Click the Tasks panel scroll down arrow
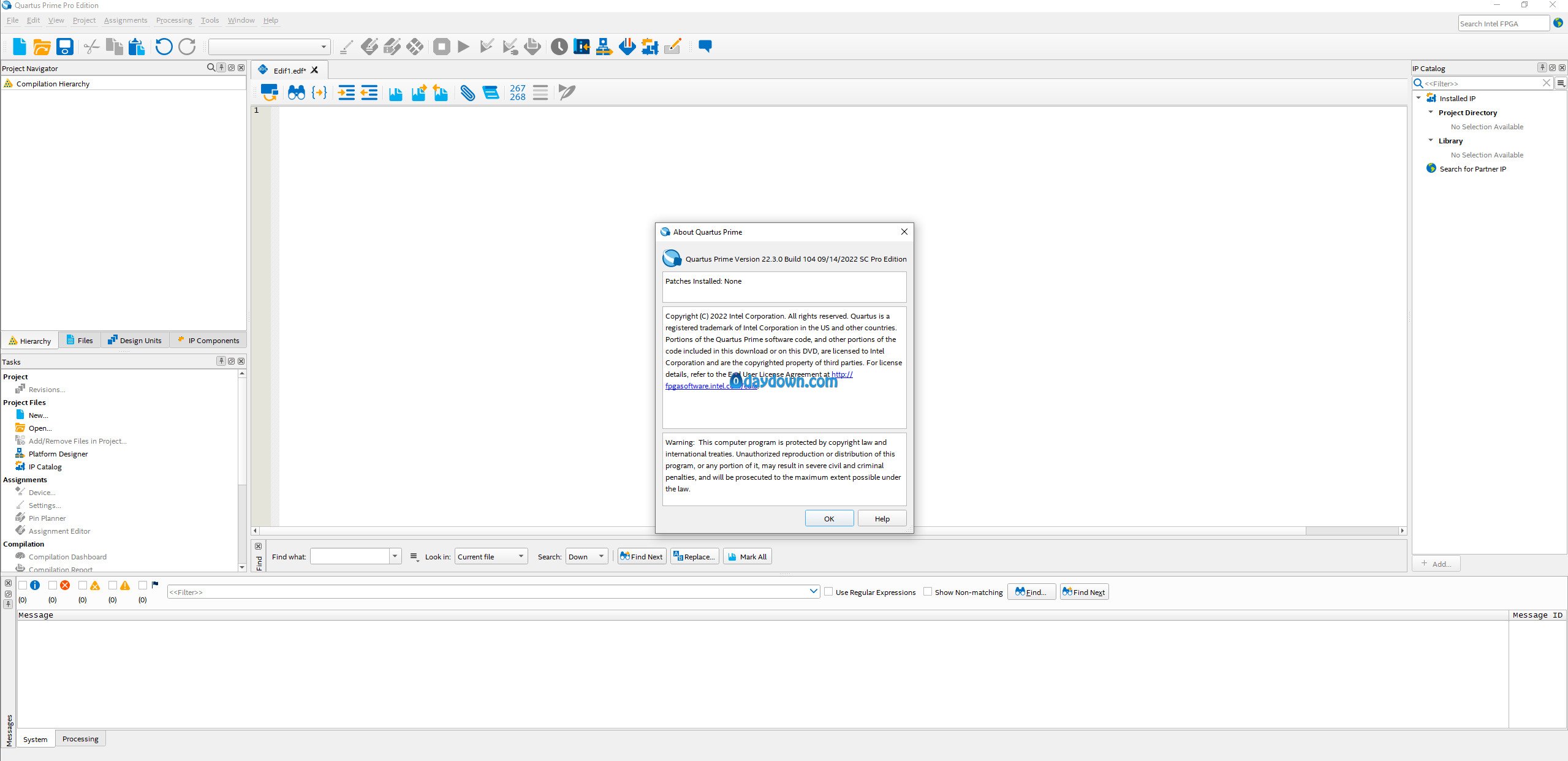 (242, 567)
